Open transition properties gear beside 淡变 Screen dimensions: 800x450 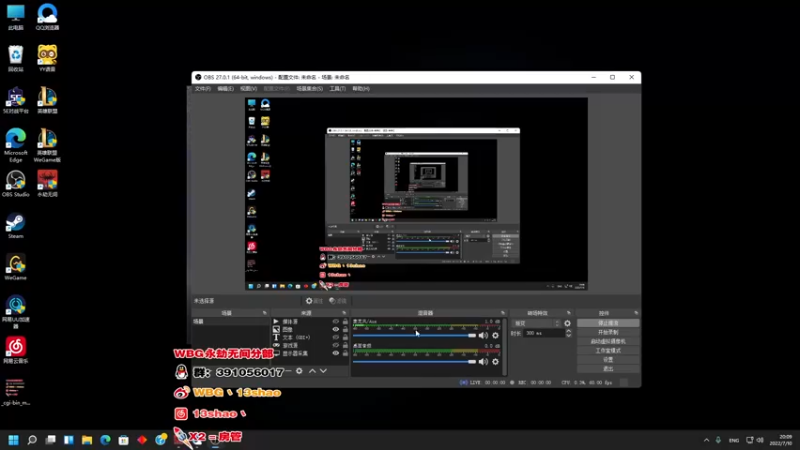(x=567, y=323)
